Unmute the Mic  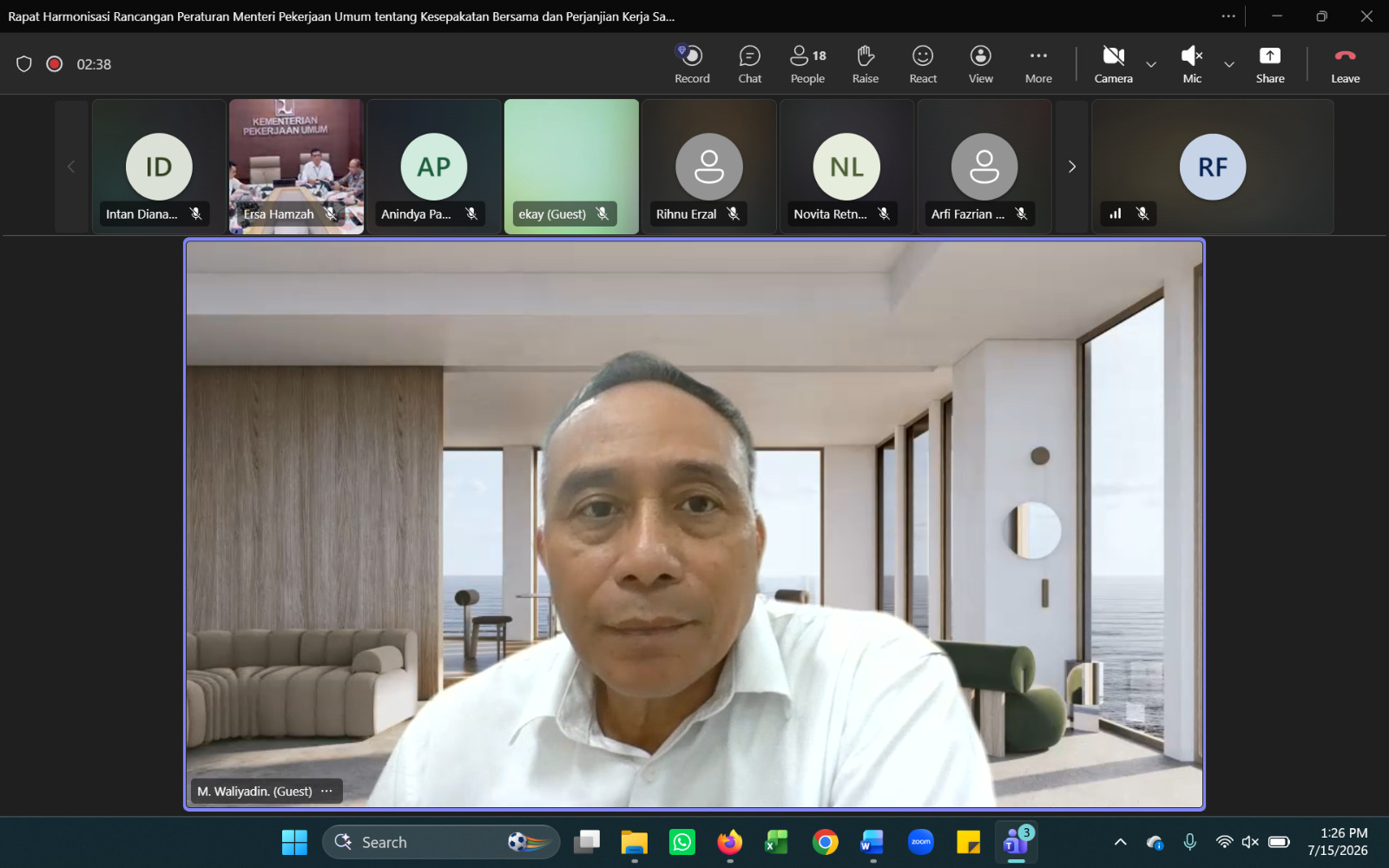pos(1192,64)
